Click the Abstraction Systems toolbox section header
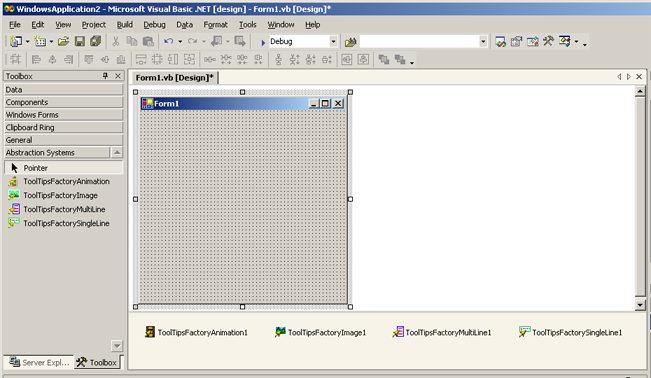The height and width of the screenshot is (378, 651). 57,153
